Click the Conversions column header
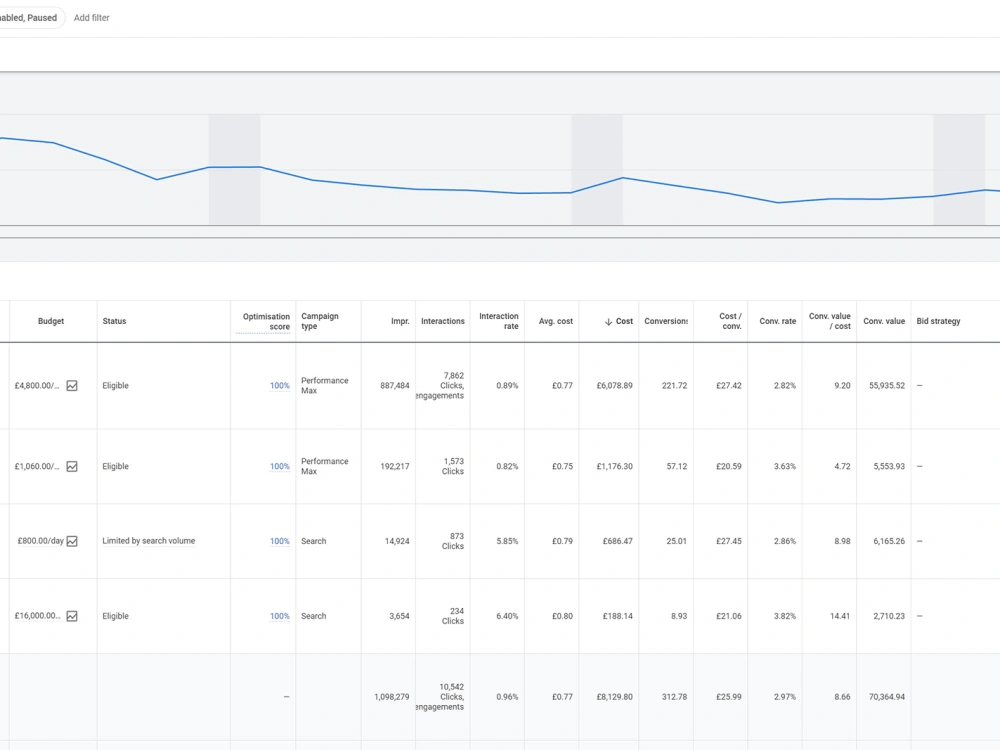The image size is (1000, 750). coord(666,321)
